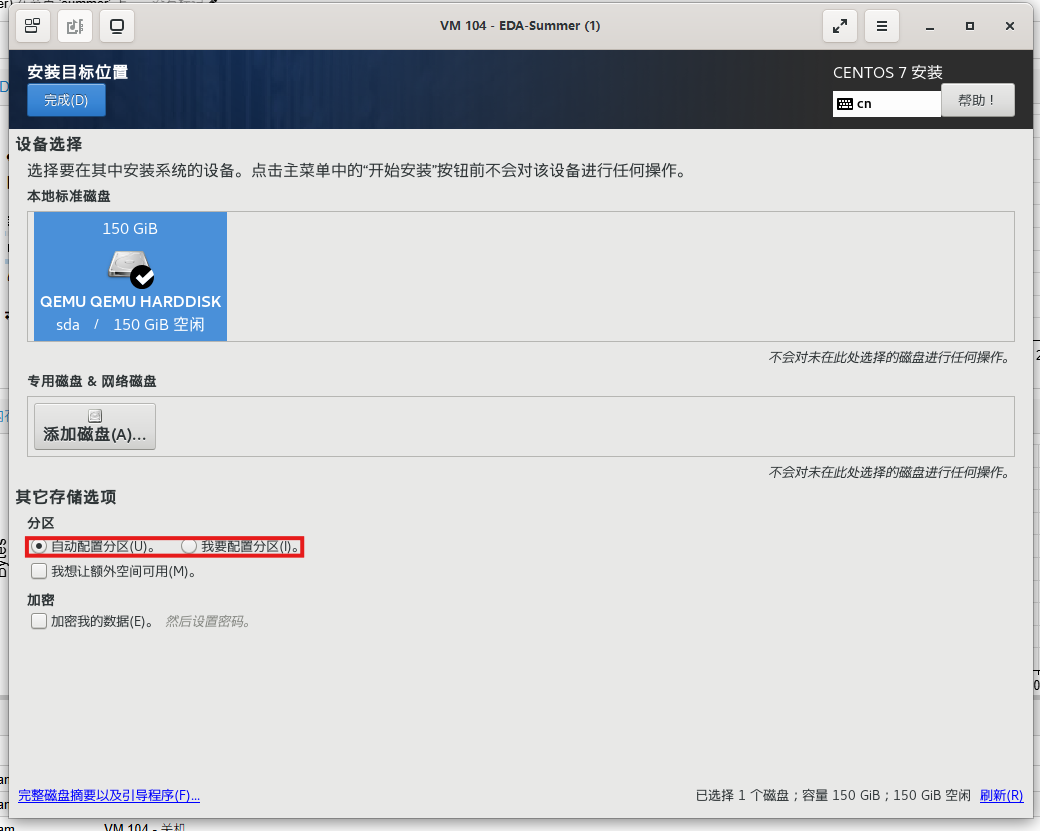1040x831 pixels.
Task: Toggle fullscreen with the expand arrows icon
Action: pyautogui.click(x=839, y=26)
